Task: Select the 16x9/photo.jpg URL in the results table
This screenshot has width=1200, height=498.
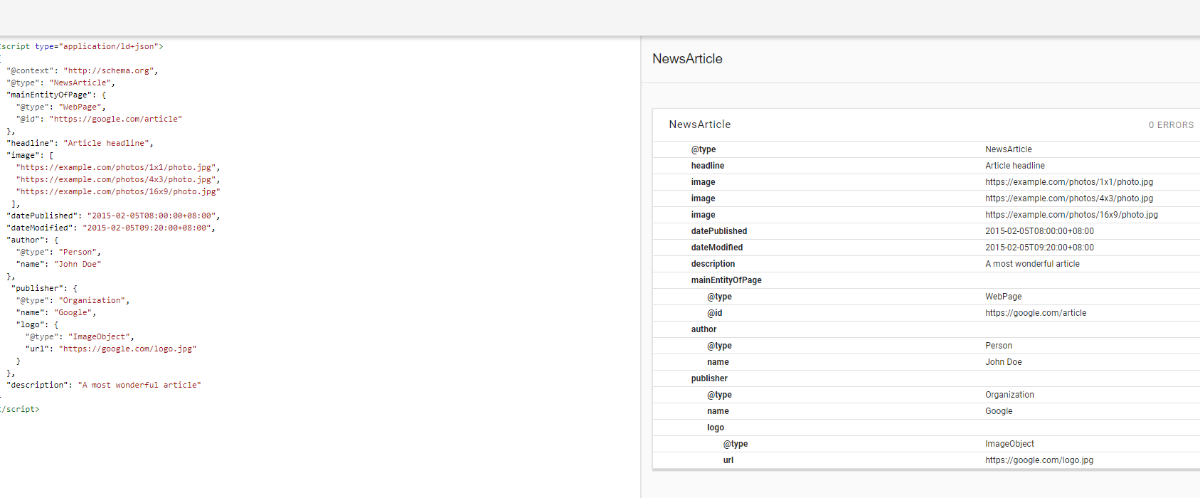Action: click(x=1071, y=214)
